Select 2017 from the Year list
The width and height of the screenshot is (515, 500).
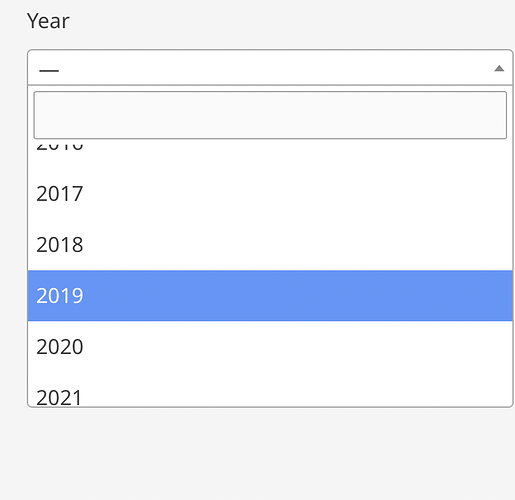[x=270, y=194]
